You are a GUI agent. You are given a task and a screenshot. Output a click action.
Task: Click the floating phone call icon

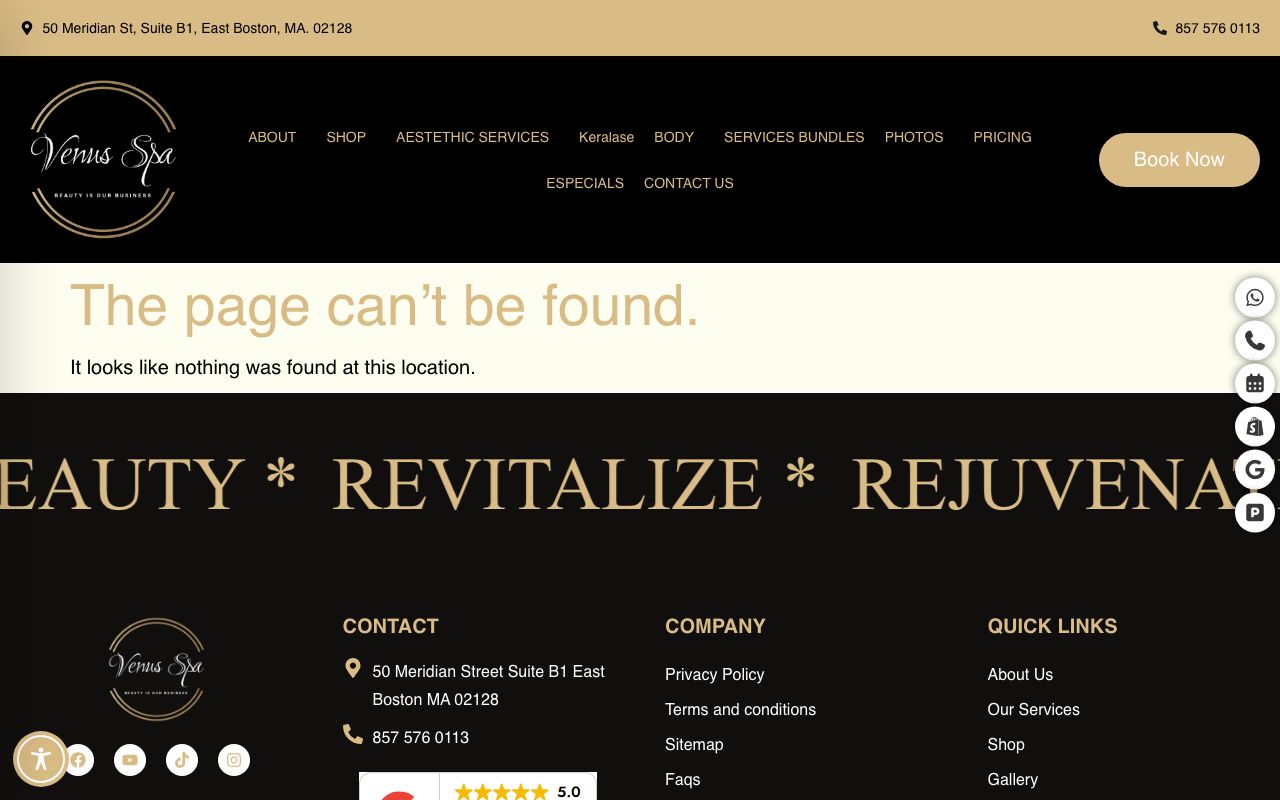coord(1254,341)
